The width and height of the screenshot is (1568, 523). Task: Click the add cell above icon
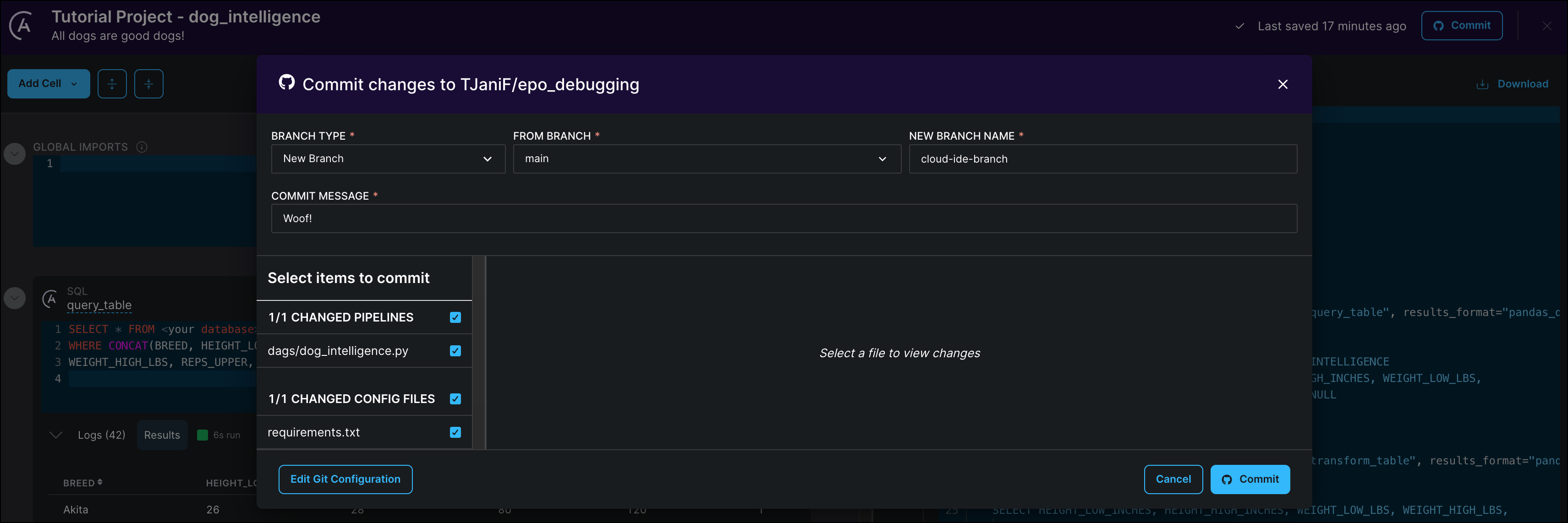112,84
